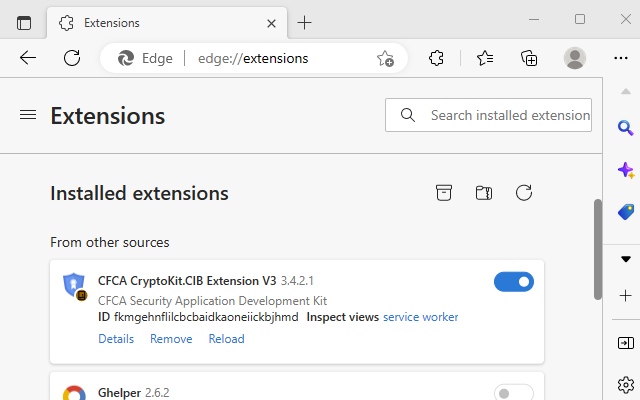Image resolution: width=640 pixels, height=400 pixels.
Task: Open the Extensions puzzle toolbar icon
Action: point(436,58)
